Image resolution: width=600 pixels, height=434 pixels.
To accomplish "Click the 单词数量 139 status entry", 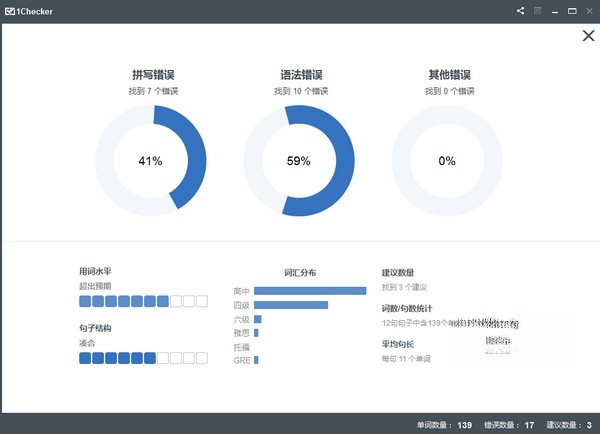I will [444, 425].
